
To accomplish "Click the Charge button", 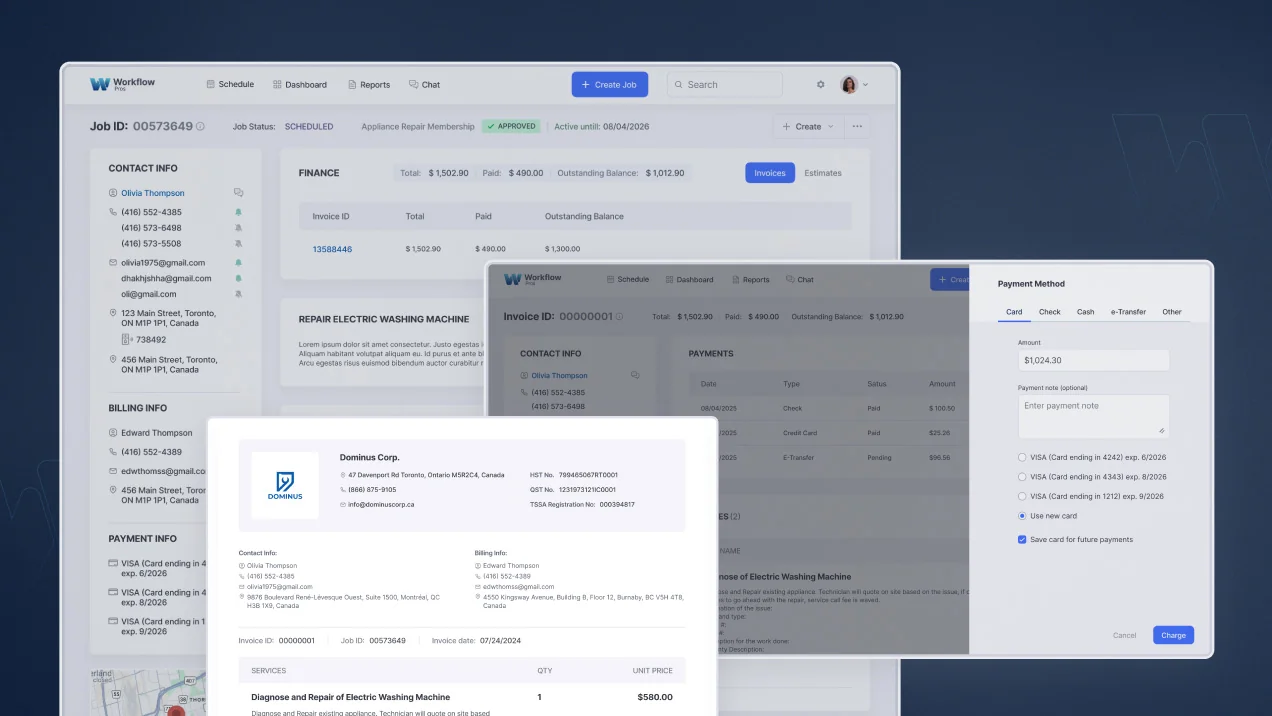I will coord(1173,635).
